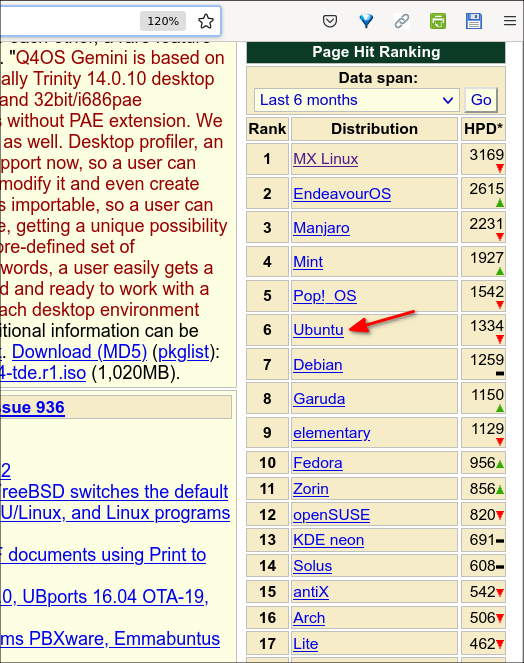Select the 1334 HPD value for Ubuntu

(487, 326)
